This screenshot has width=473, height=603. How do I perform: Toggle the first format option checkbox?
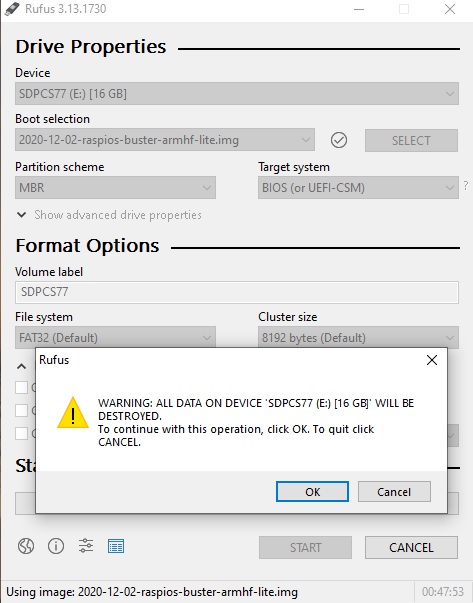(x=21, y=387)
